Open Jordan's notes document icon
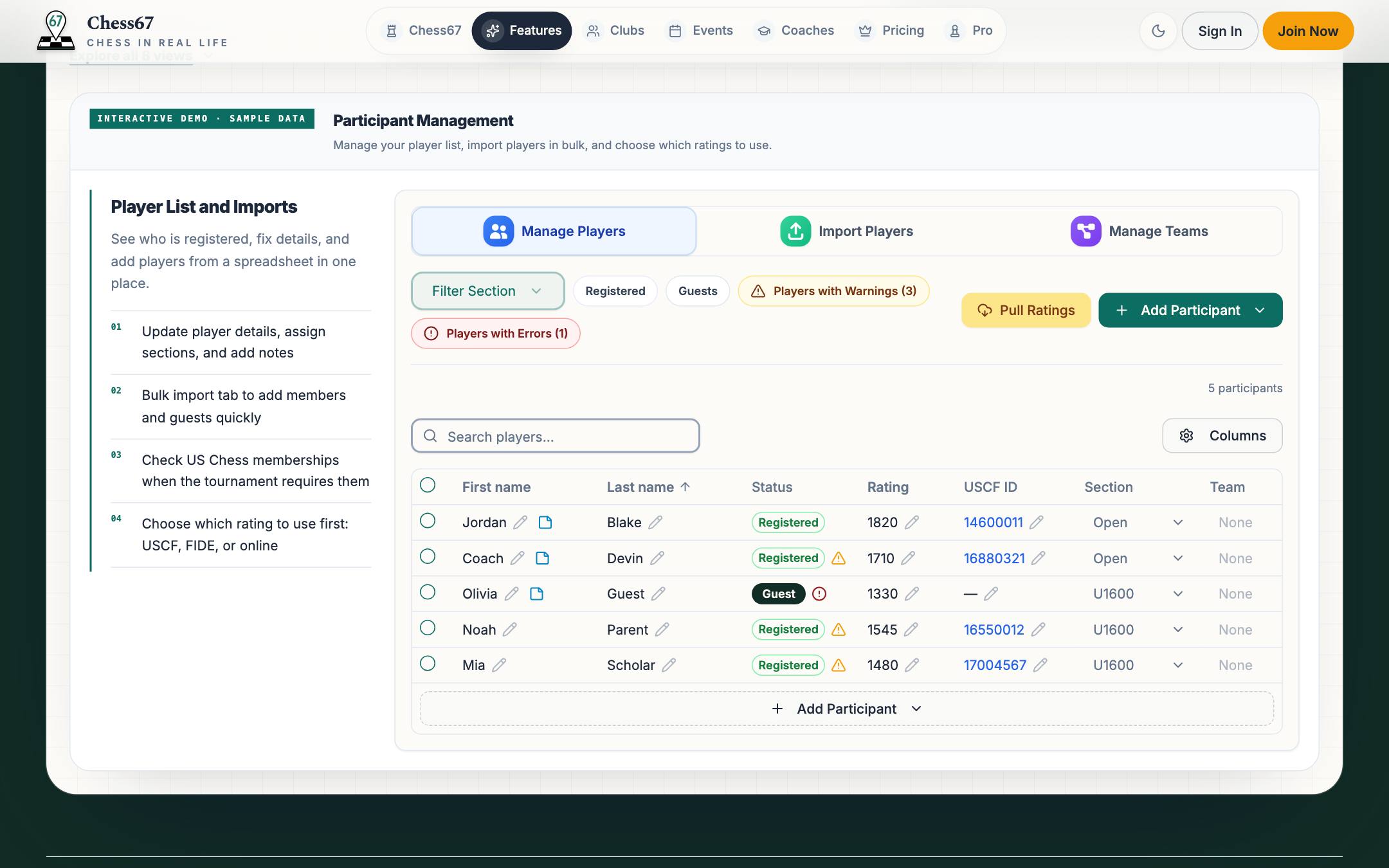The image size is (1389, 868). (x=545, y=522)
